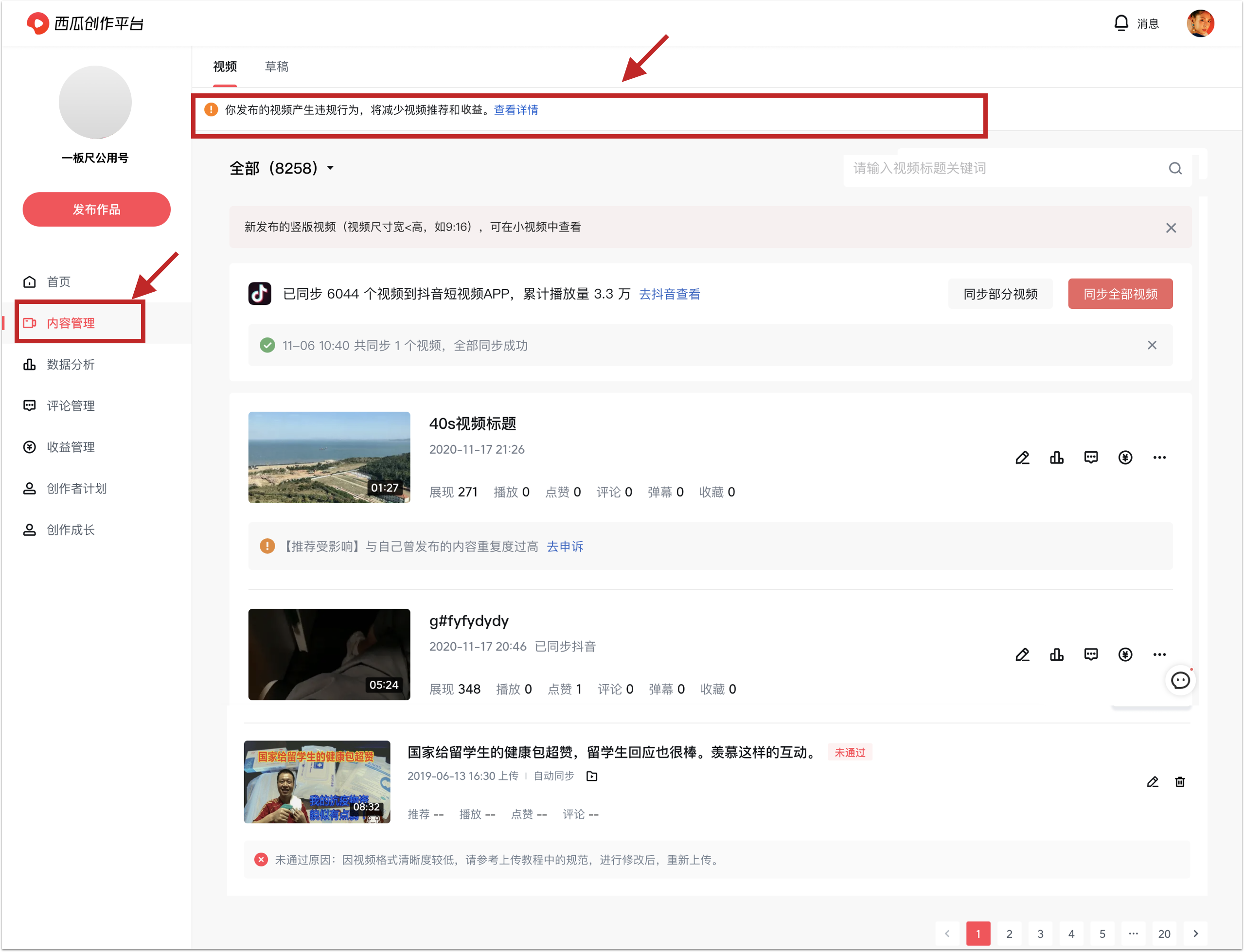Open the 国家给留学生的健康包超赞 thumbnail
The image size is (1244, 952).
point(318,782)
